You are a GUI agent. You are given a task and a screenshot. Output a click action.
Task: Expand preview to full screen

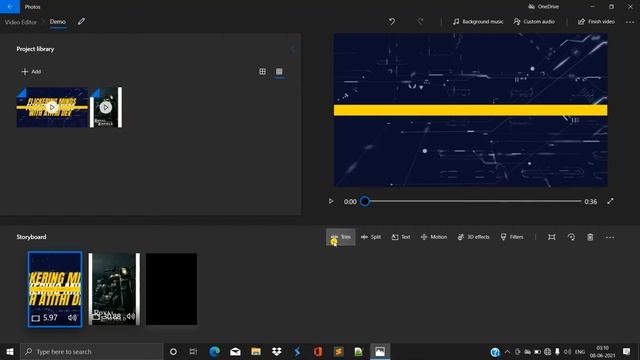coord(610,201)
